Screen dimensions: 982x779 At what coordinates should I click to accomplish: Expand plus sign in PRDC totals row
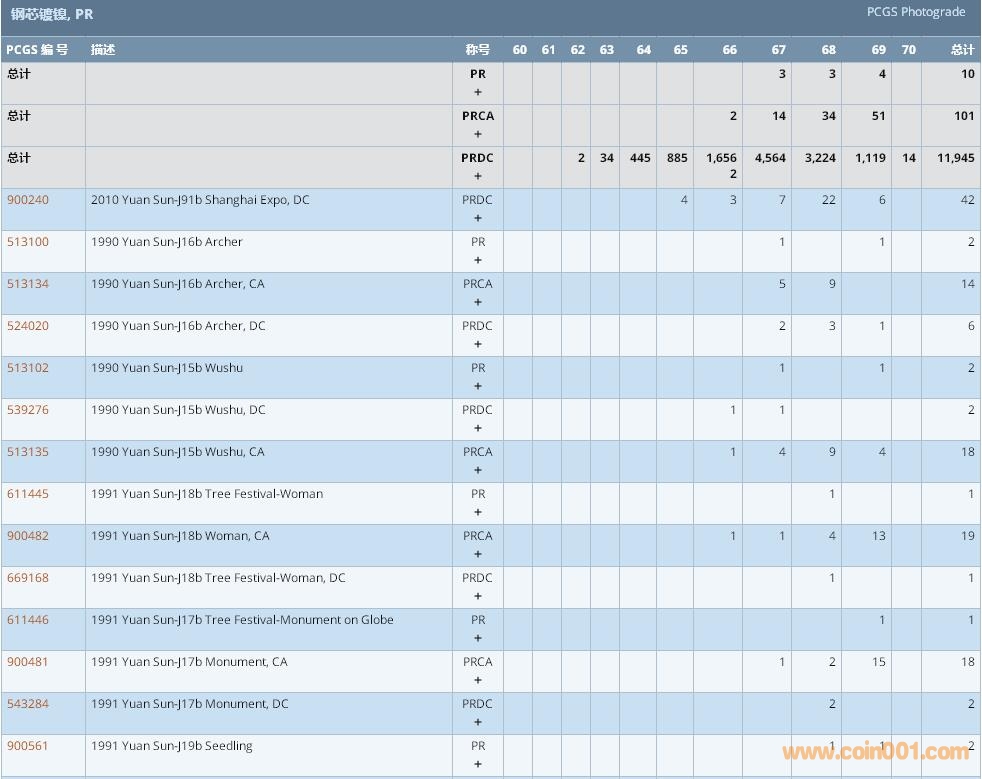tap(478, 176)
